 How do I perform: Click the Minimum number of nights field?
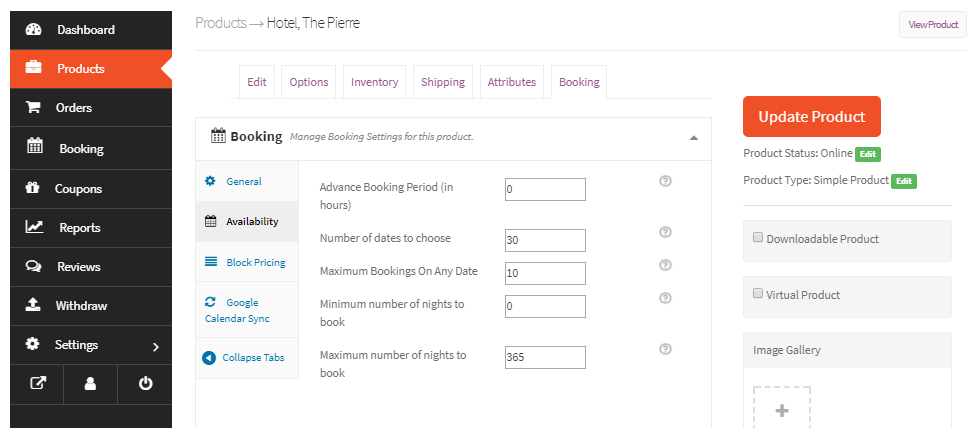tap(545, 306)
